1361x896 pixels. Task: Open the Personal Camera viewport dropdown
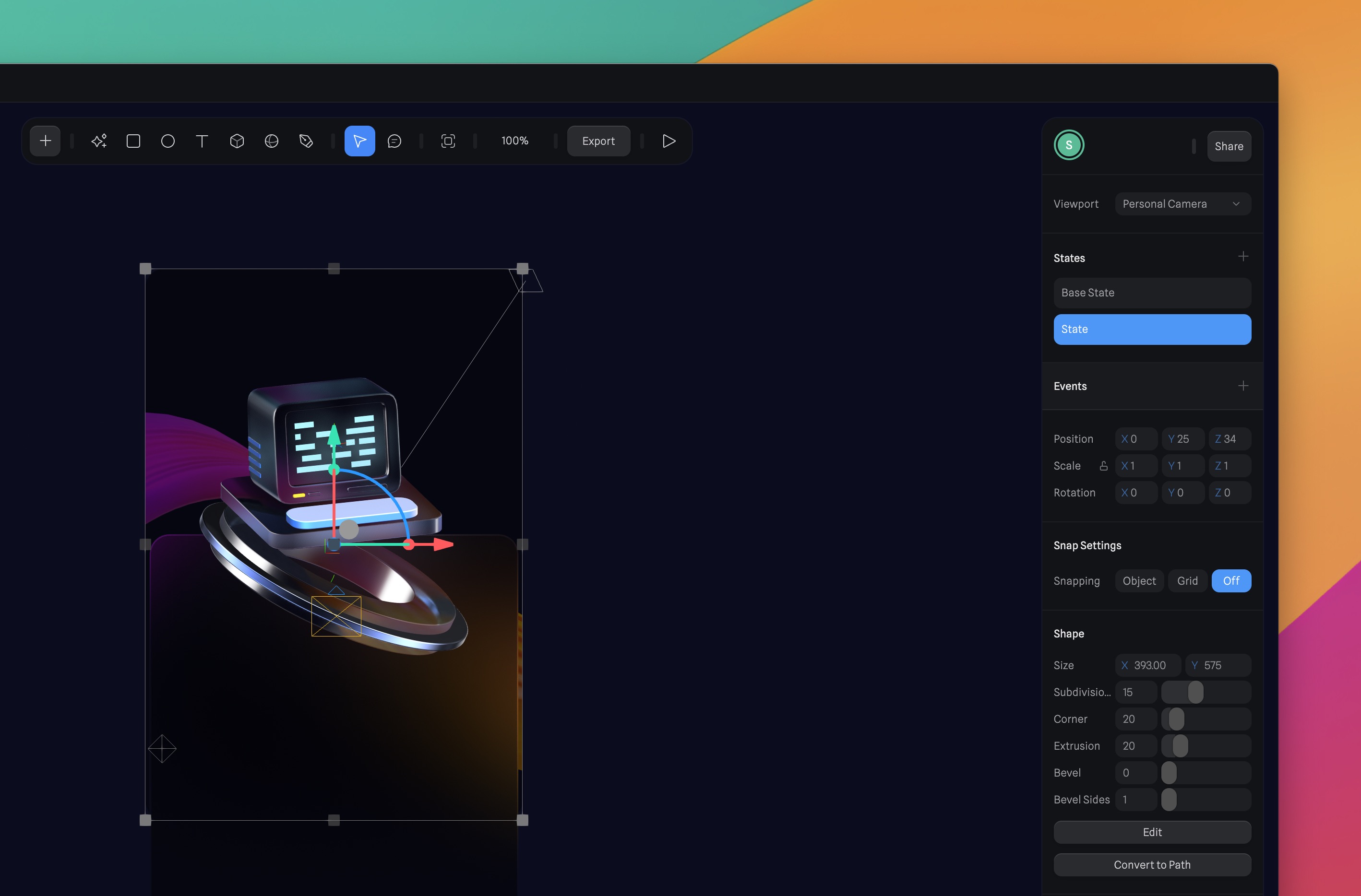pyautogui.click(x=1182, y=204)
